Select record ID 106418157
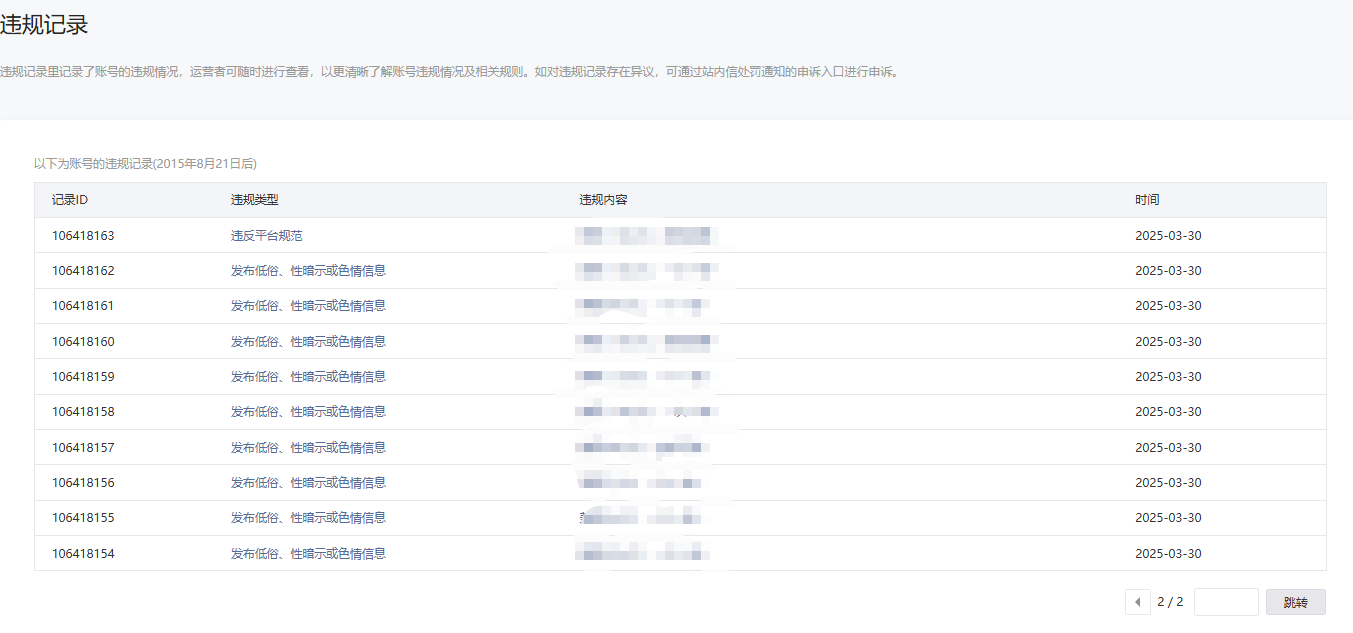Viewport: 1353px width, 633px height. click(x=83, y=448)
